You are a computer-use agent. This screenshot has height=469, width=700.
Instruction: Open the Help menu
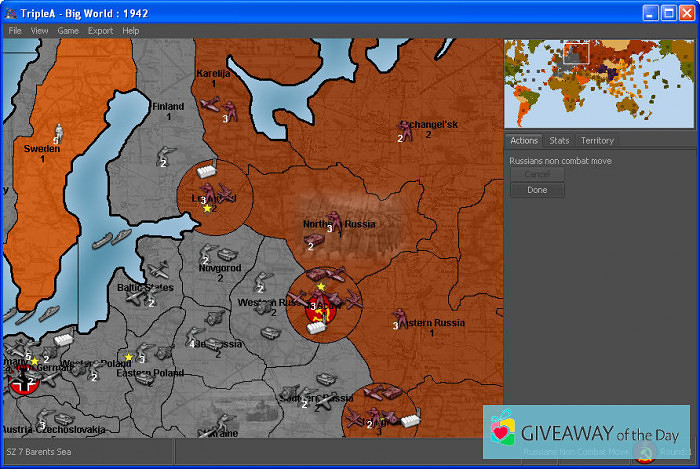(131, 31)
